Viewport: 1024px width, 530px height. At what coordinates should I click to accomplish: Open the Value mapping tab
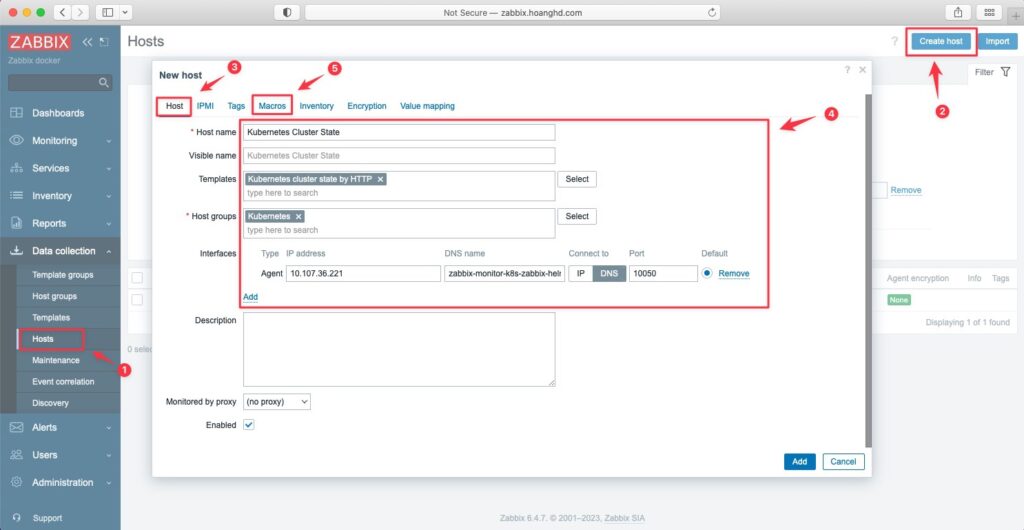[428, 106]
